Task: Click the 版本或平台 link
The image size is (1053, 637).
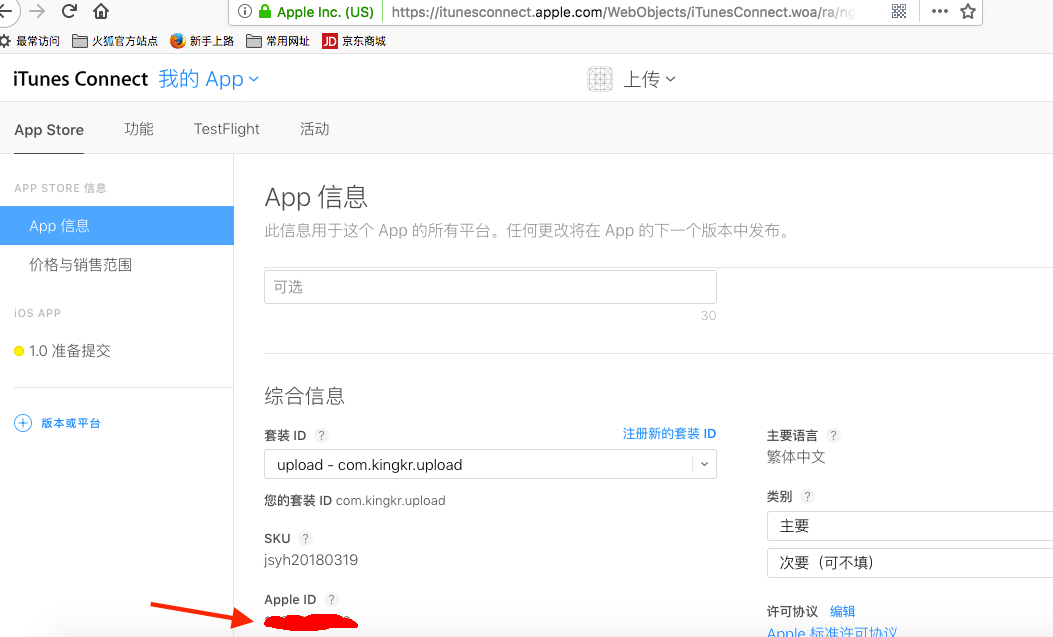Action: point(71,423)
